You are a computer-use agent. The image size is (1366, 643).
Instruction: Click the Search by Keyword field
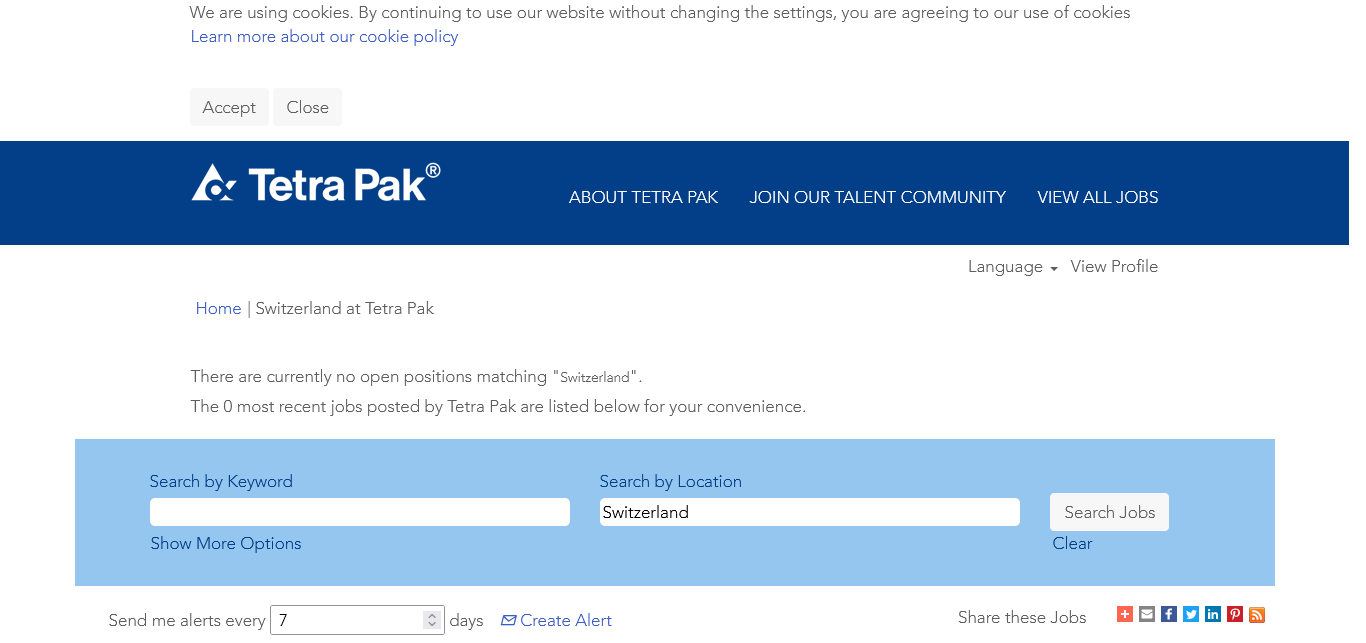[360, 512]
